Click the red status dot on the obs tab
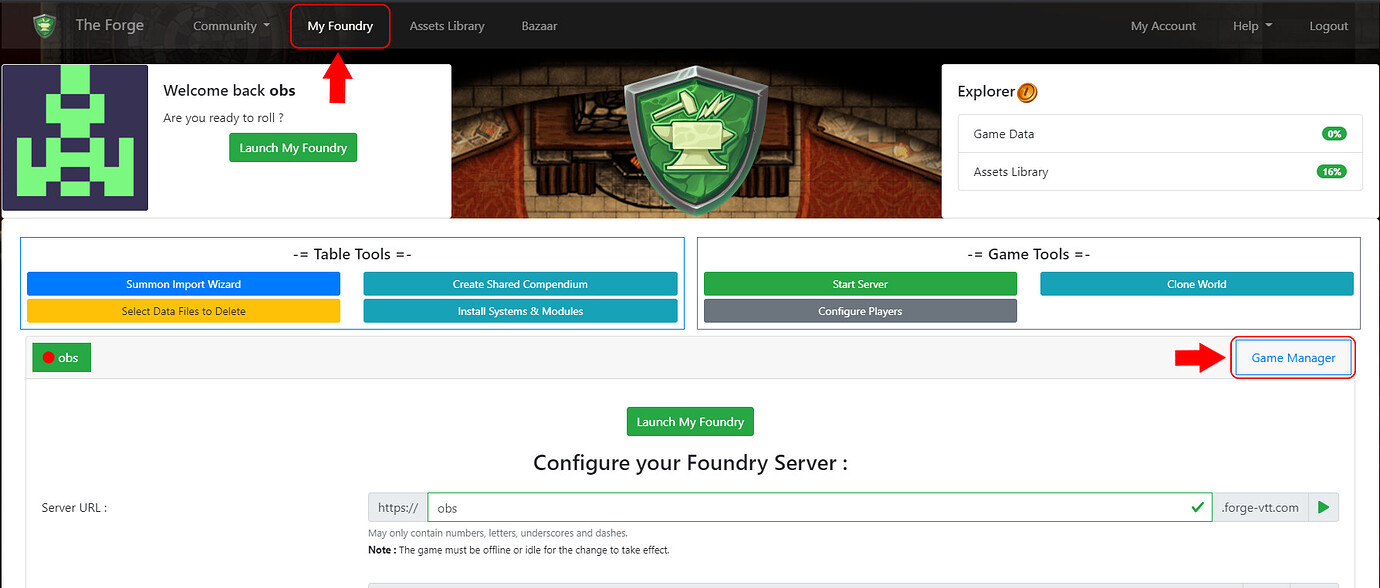Viewport: 1380px width, 588px height. point(48,357)
